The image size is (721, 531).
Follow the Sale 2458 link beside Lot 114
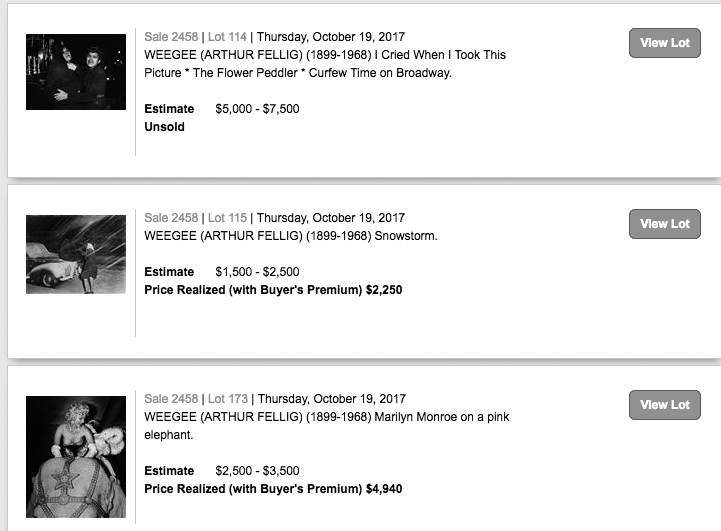pyautogui.click(x=171, y=36)
